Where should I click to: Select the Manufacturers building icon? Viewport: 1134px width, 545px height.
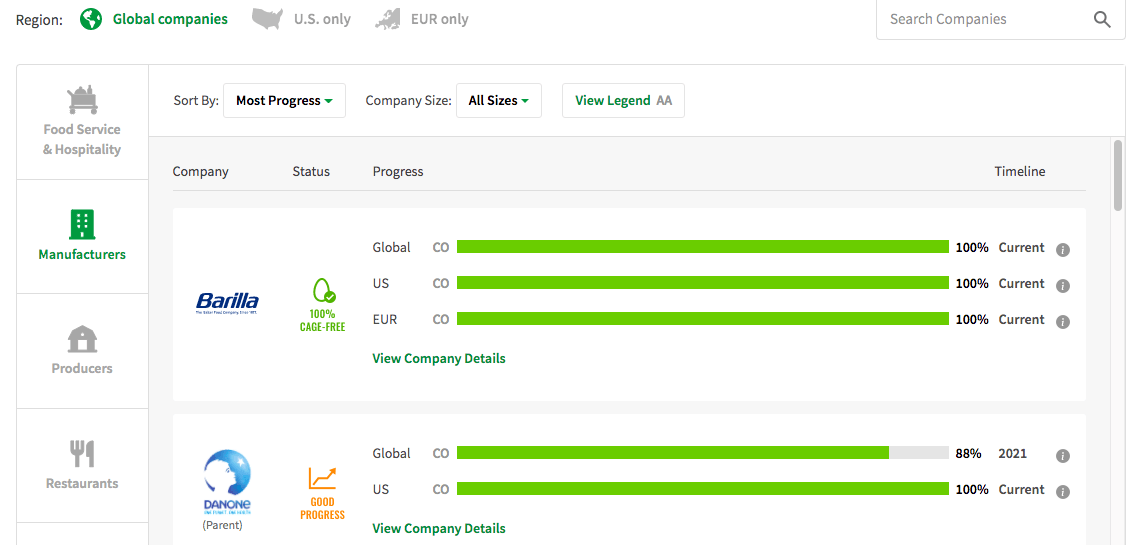point(82,225)
